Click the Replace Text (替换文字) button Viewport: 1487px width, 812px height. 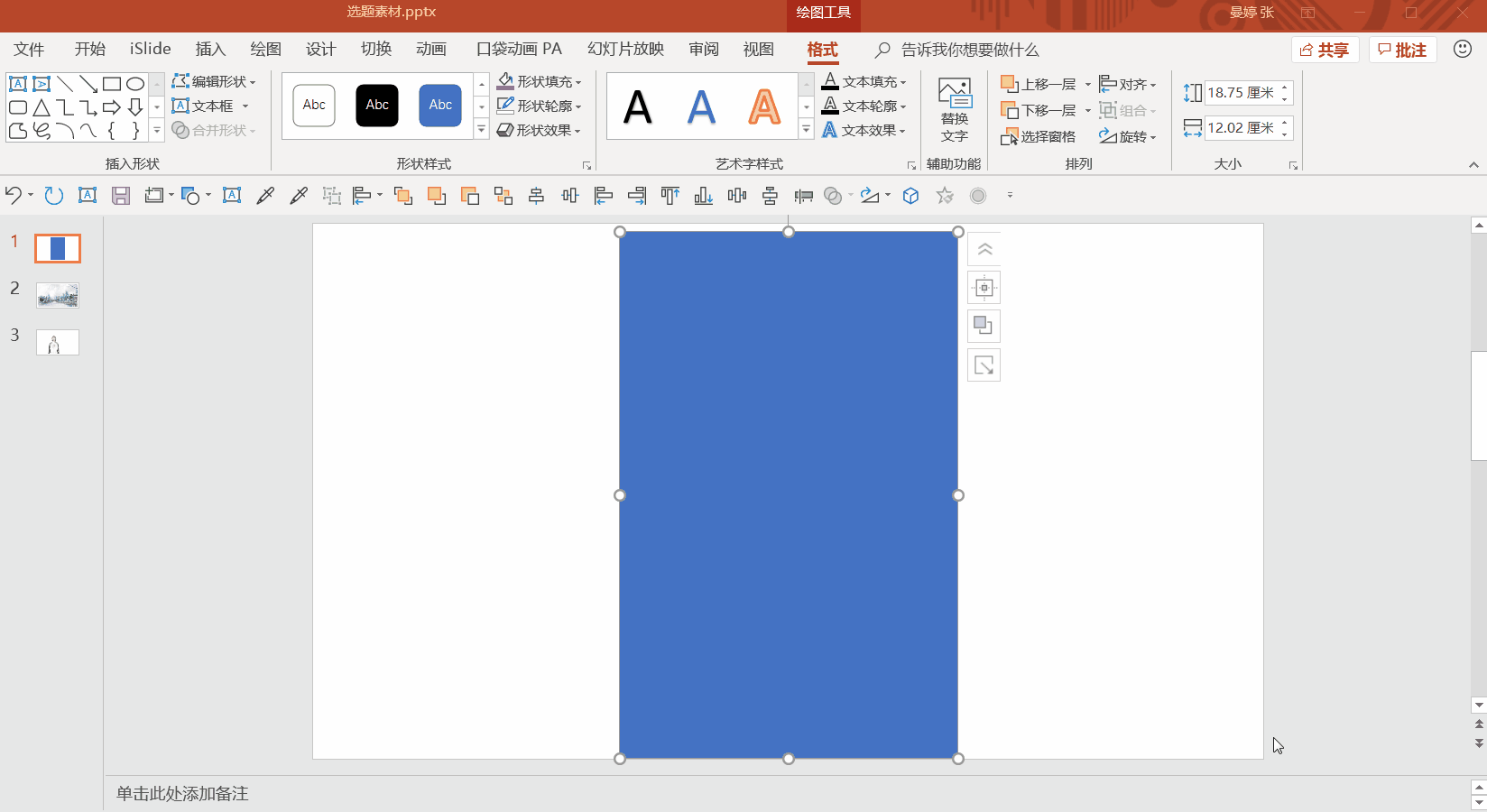[954, 110]
